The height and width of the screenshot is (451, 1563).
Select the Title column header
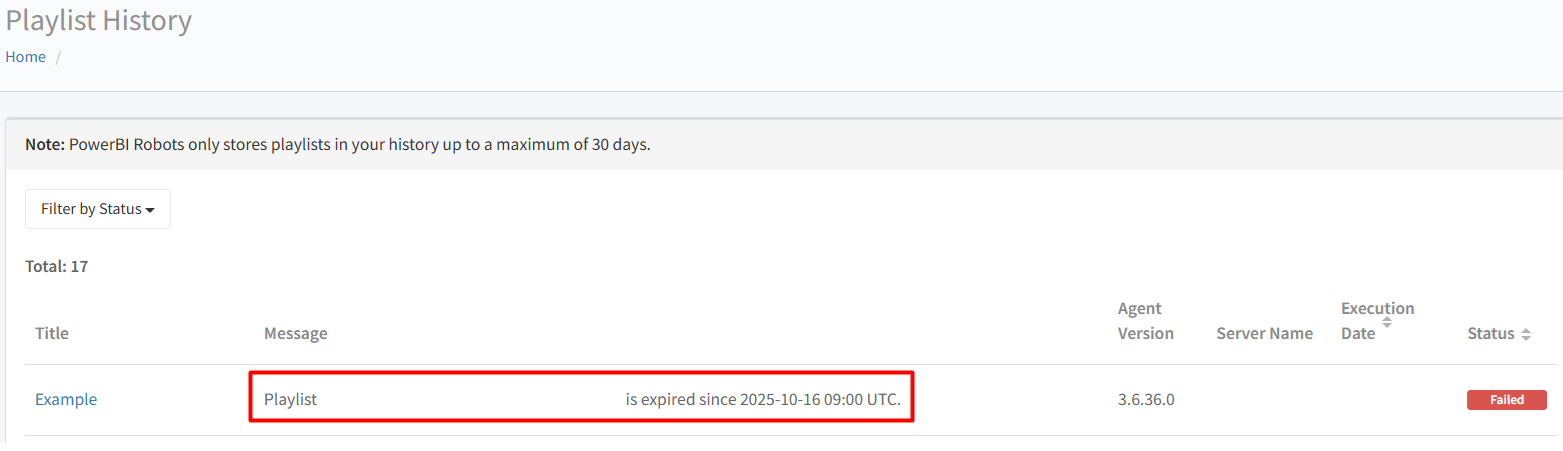tap(52, 333)
